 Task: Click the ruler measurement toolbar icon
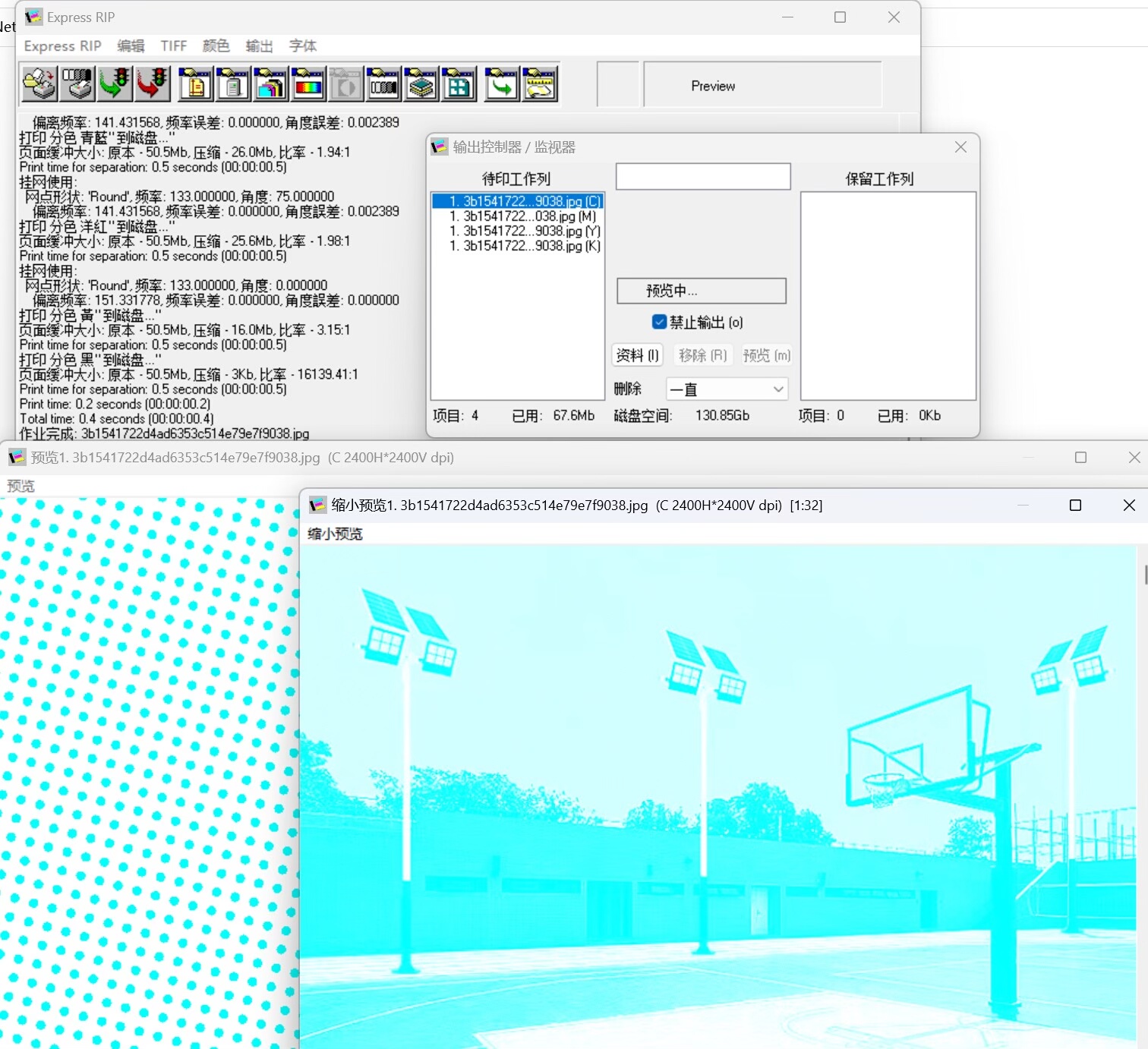[540, 84]
